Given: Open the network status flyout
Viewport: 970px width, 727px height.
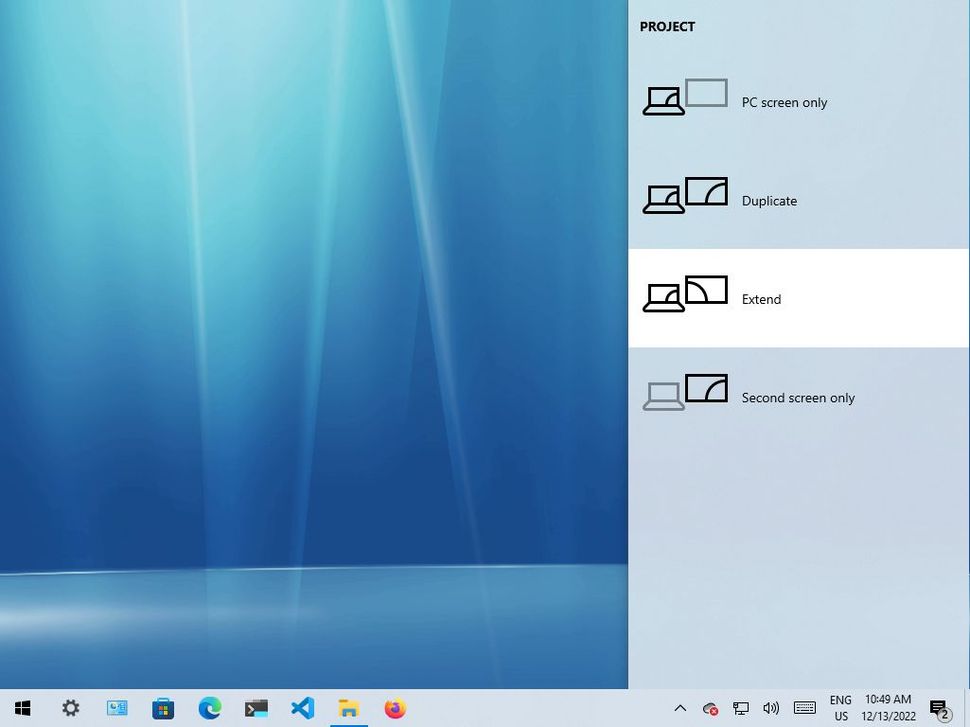Looking at the screenshot, I should point(741,708).
